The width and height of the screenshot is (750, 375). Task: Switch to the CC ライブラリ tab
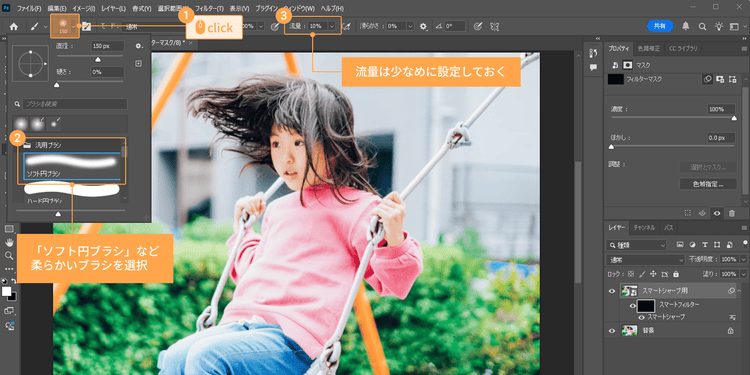[x=683, y=48]
